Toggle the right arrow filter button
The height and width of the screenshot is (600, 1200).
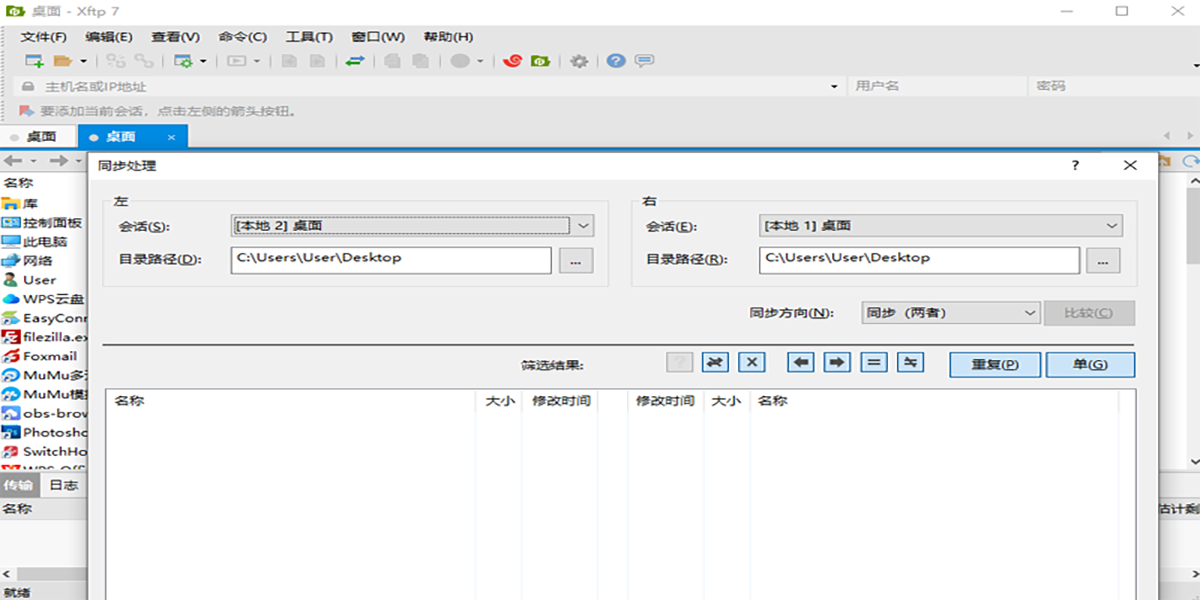point(837,362)
